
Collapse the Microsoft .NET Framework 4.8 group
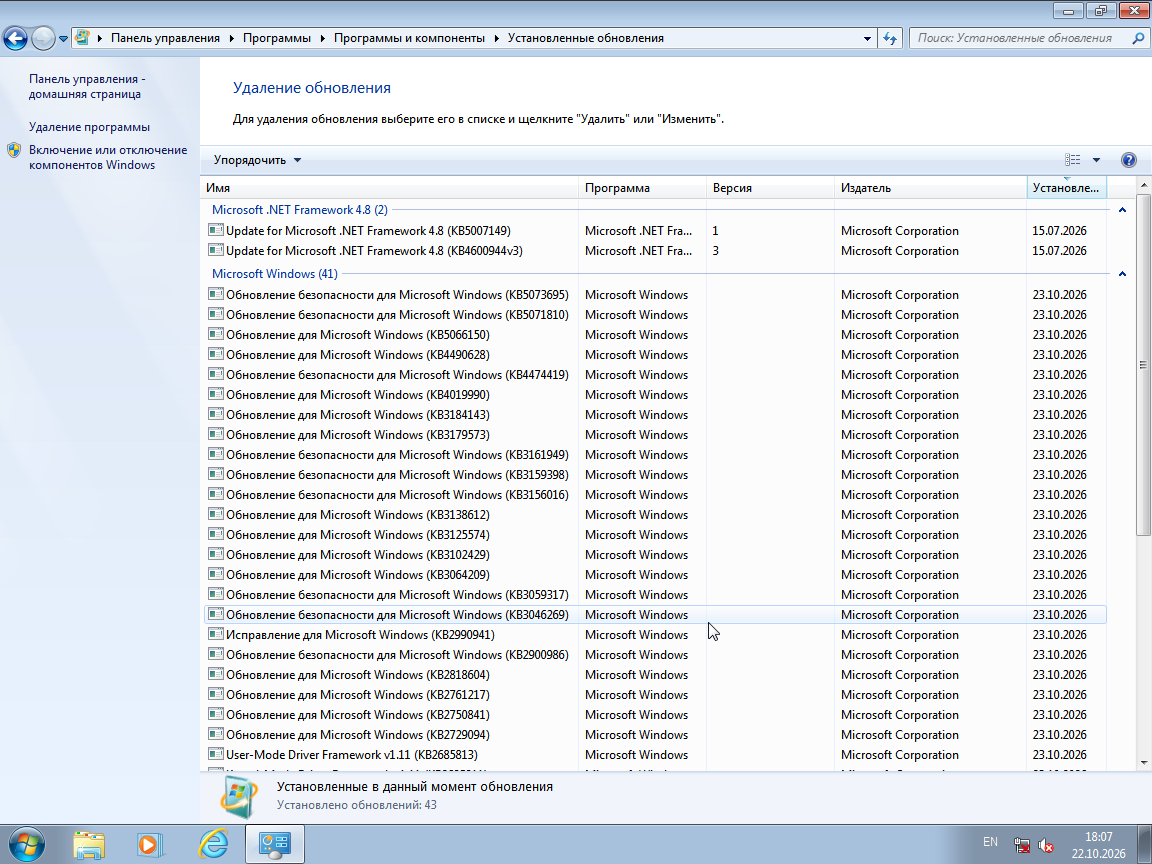coord(1122,210)
